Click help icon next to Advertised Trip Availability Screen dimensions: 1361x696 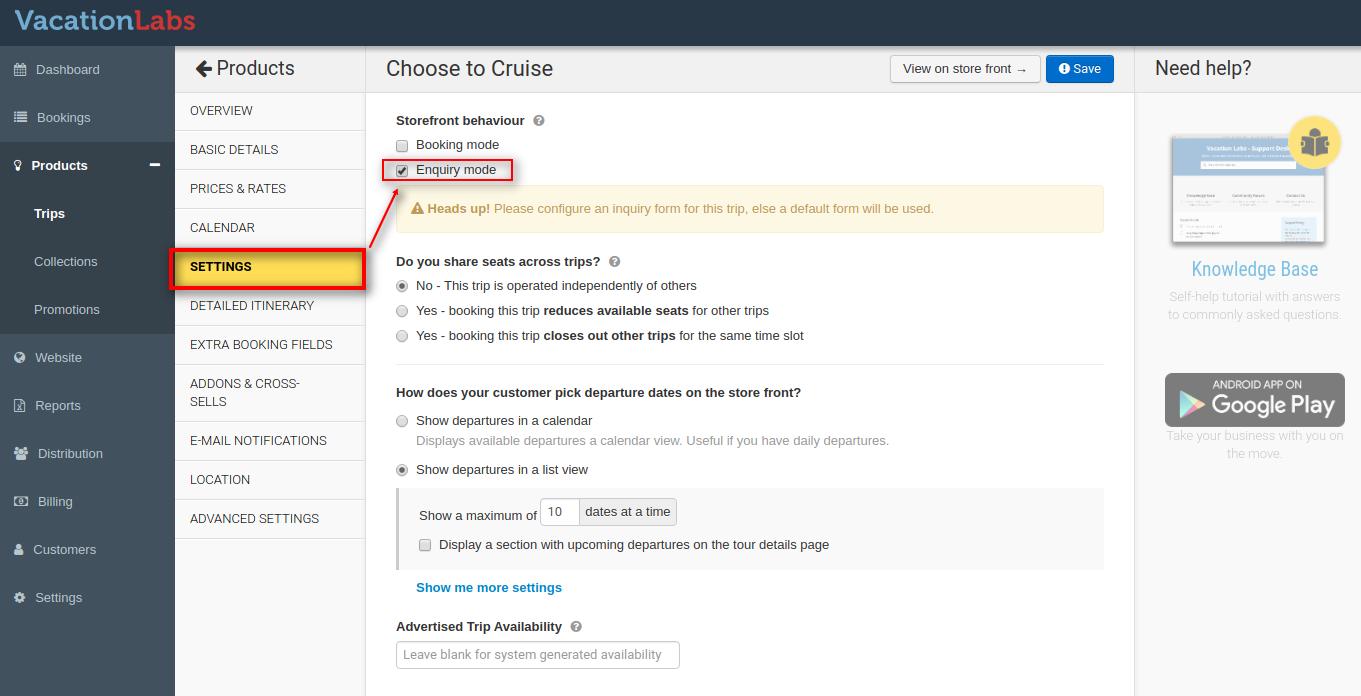click(576, 627)
